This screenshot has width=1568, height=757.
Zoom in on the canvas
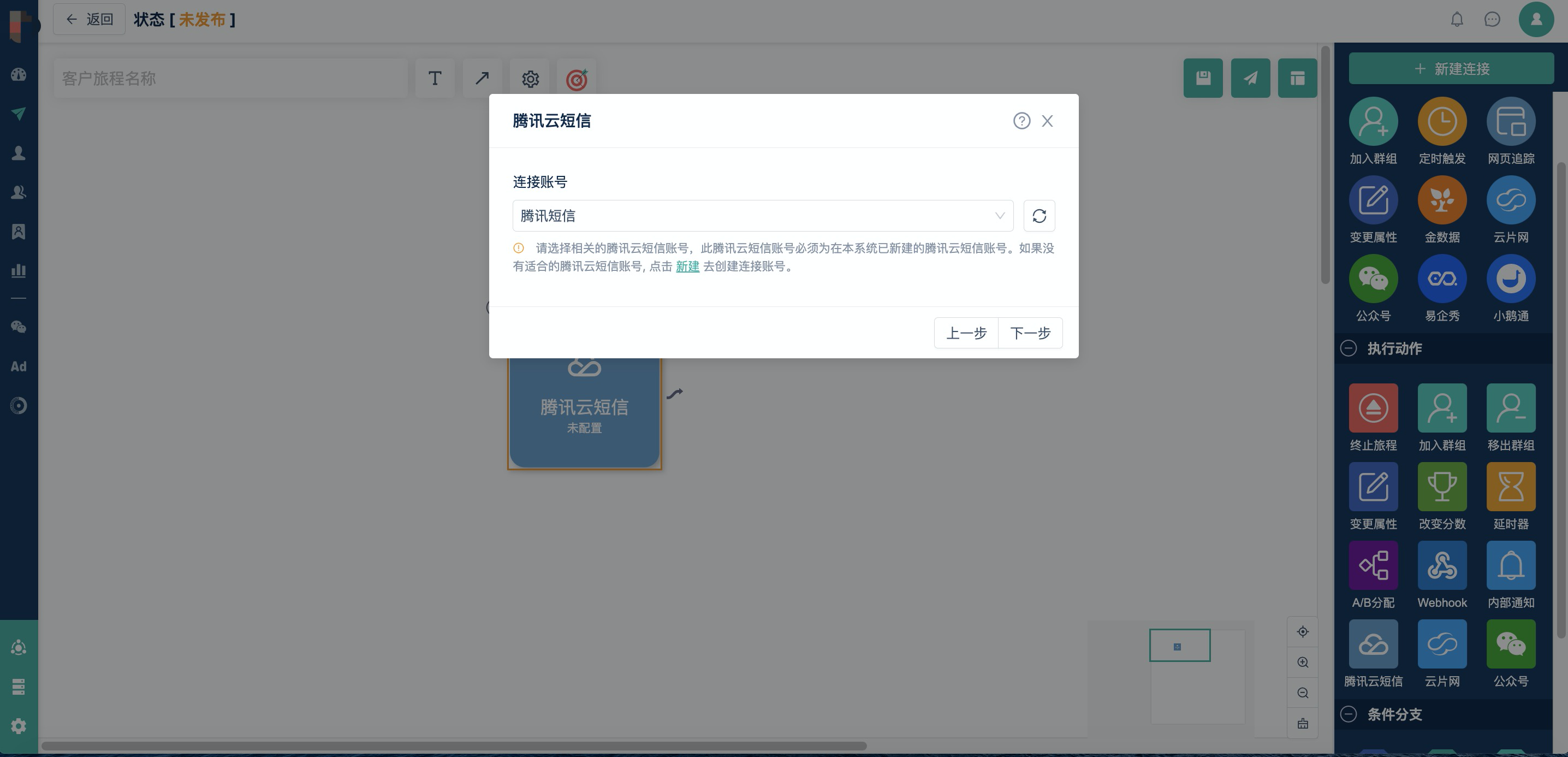tap(1303, 662)
